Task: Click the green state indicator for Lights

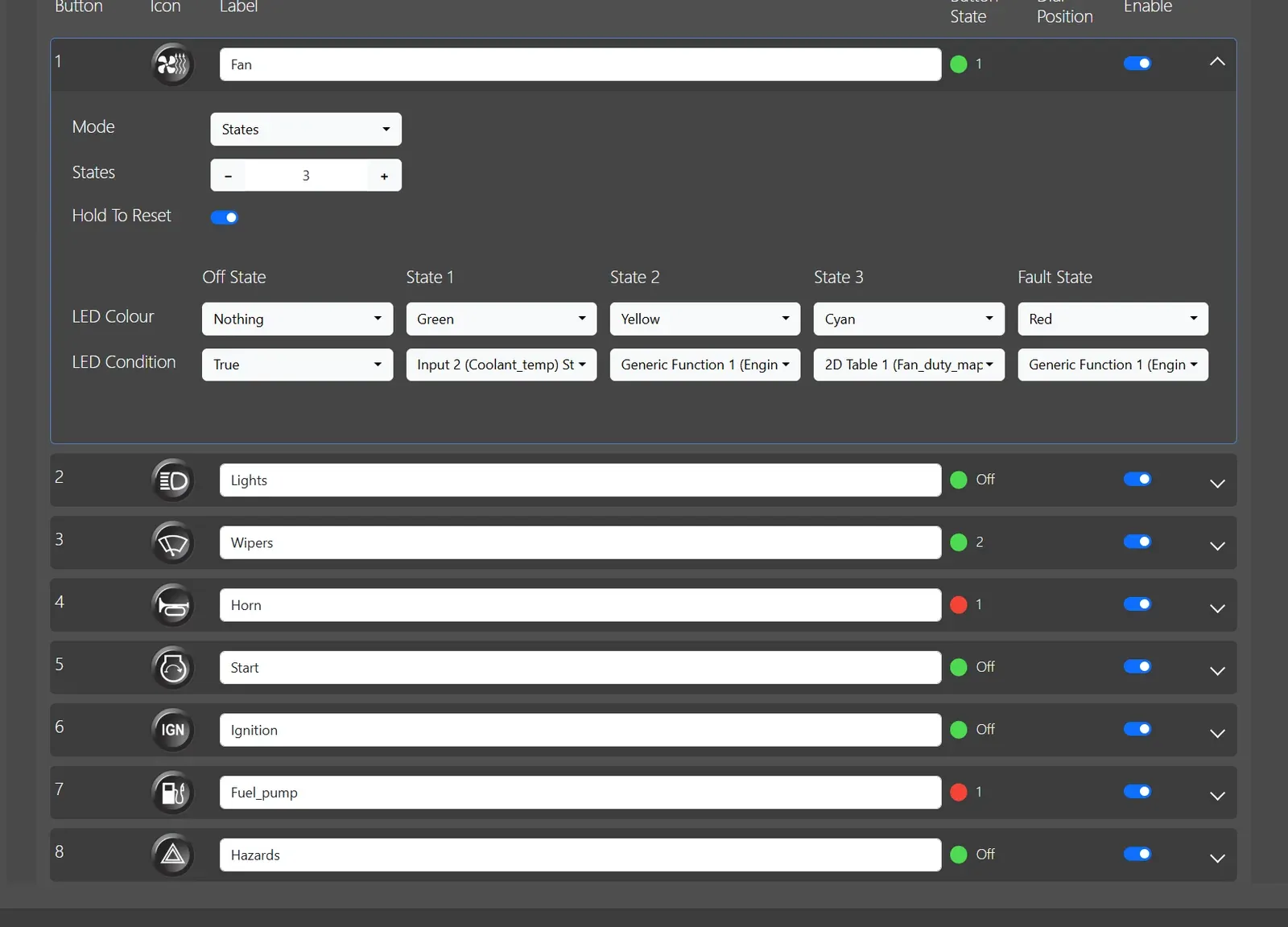Action: click(958, 480)
